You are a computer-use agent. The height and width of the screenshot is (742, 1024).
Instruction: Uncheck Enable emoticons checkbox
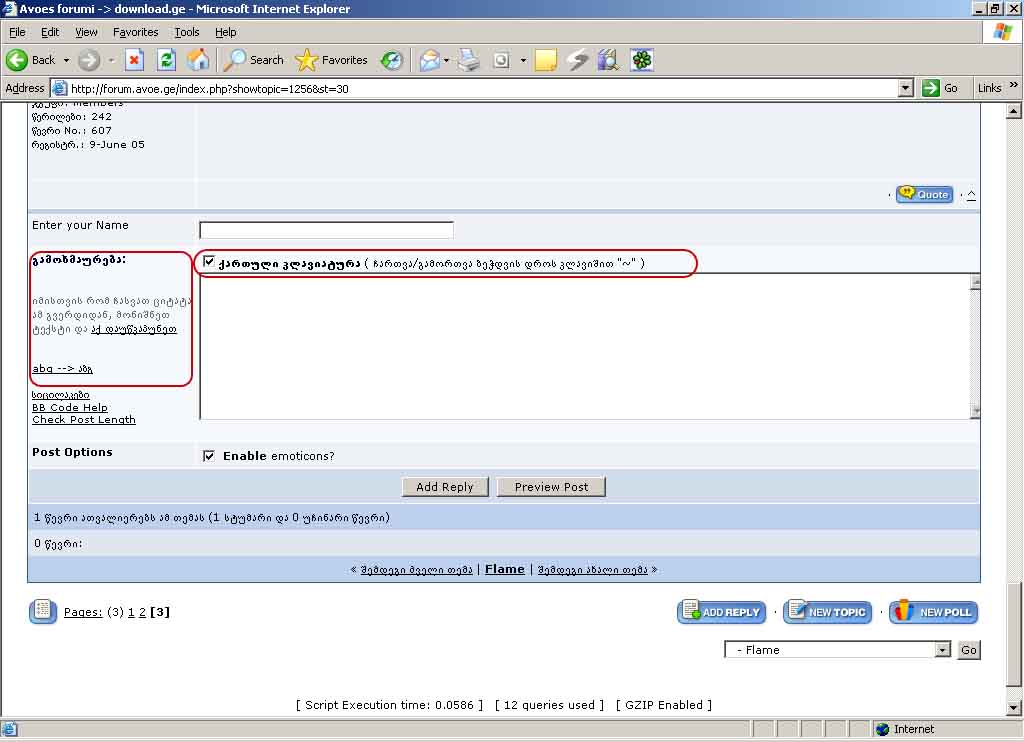click(208, 455)
